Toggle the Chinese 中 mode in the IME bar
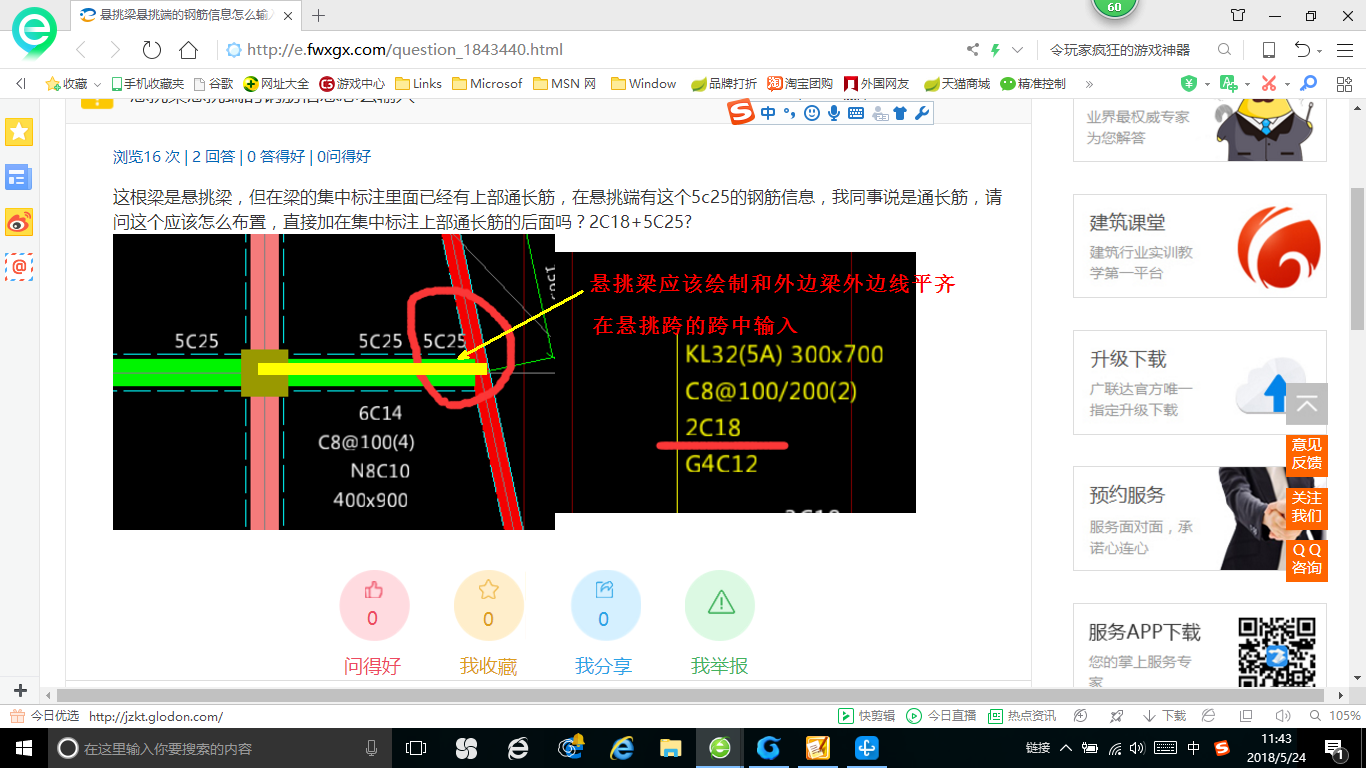 point(768,113)
